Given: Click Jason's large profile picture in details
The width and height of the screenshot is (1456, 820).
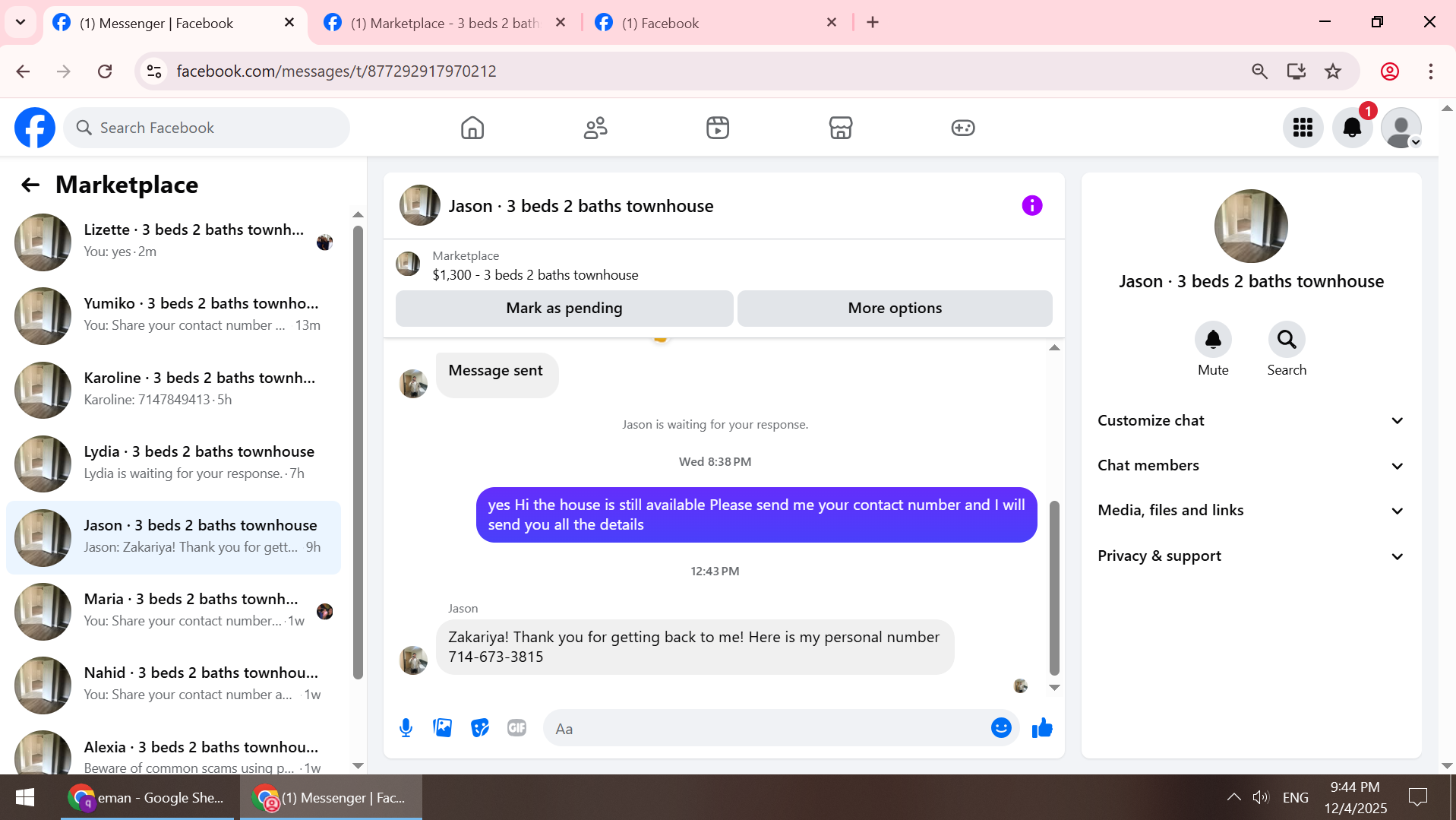Looking at the screenshot, I should point(1251,226).
